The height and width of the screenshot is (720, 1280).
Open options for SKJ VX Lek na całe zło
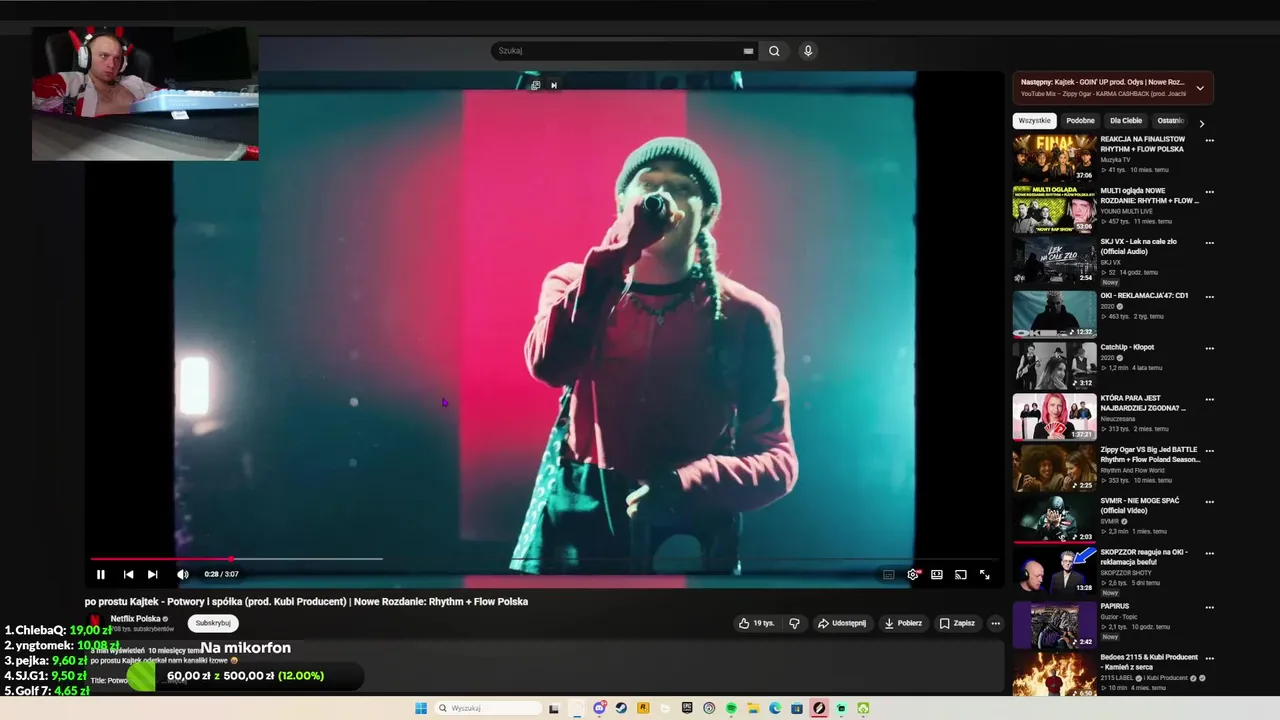pyautogui.click(x=1209, y=242)
